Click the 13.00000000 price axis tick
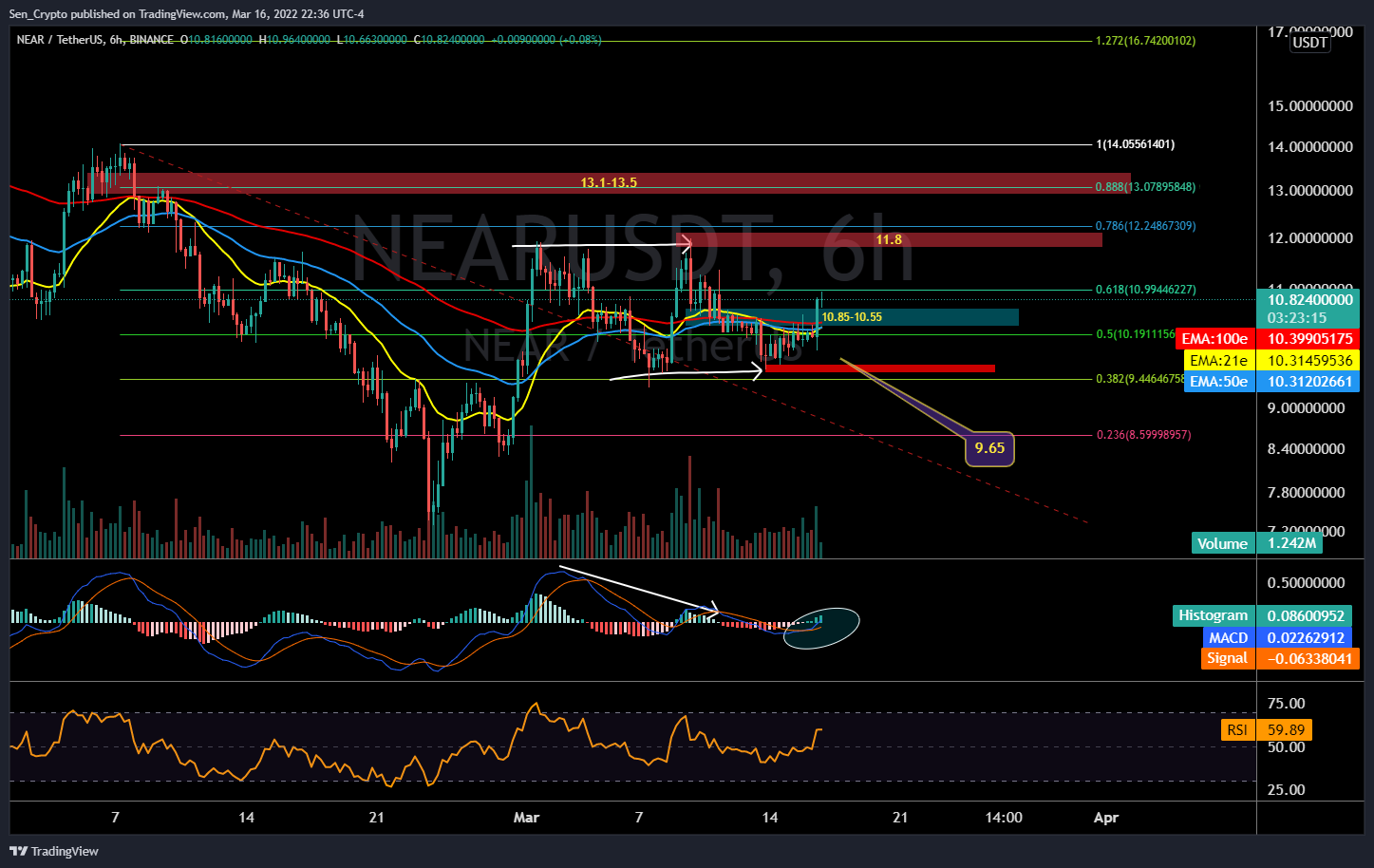Viewport: 1374px width, 868px height. (1310, 191)
